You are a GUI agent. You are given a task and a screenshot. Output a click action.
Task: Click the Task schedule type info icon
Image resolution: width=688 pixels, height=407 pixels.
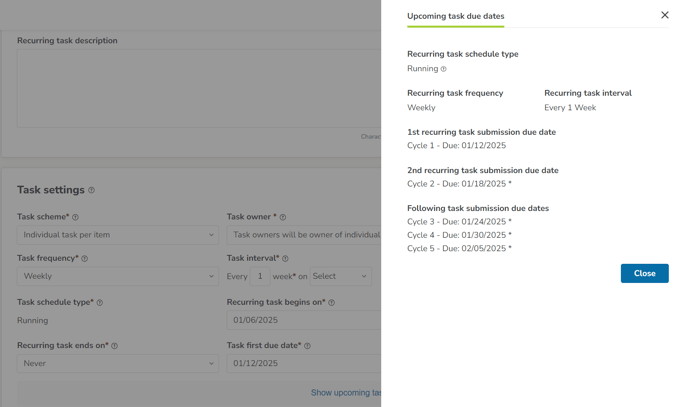(100, 303)
